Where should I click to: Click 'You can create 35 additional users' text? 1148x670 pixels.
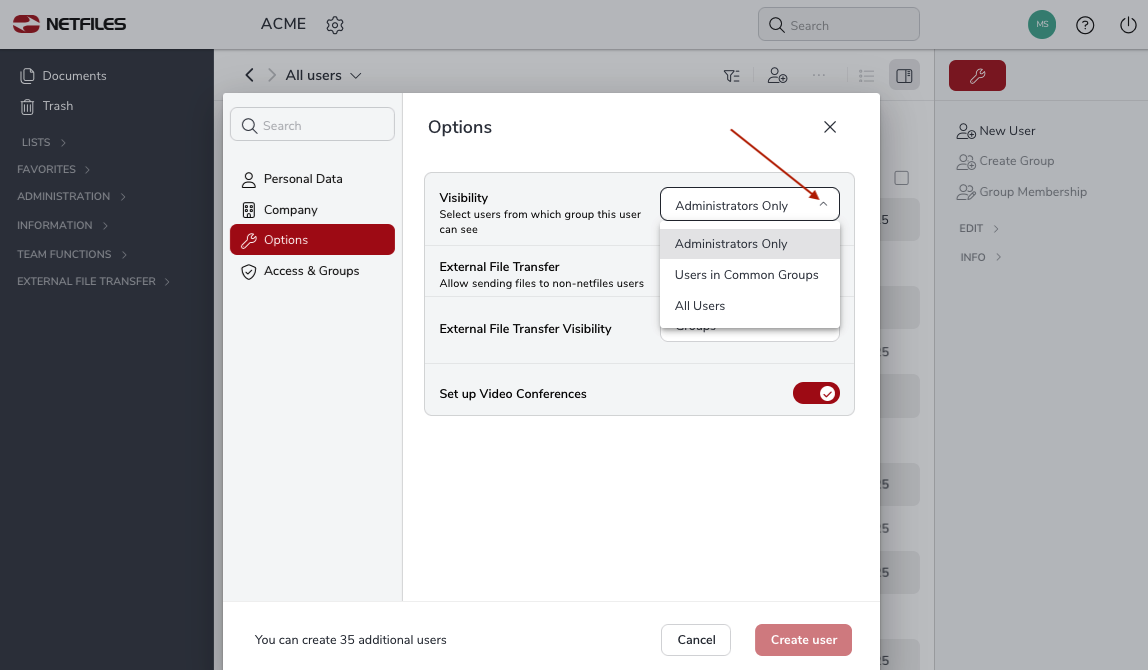point(351,640)
